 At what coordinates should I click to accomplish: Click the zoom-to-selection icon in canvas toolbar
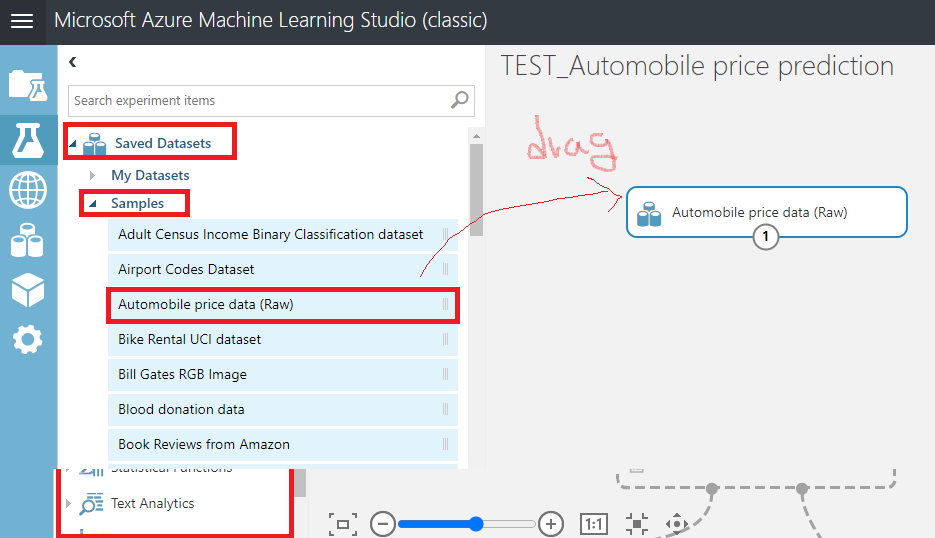[x=637, y=524]
